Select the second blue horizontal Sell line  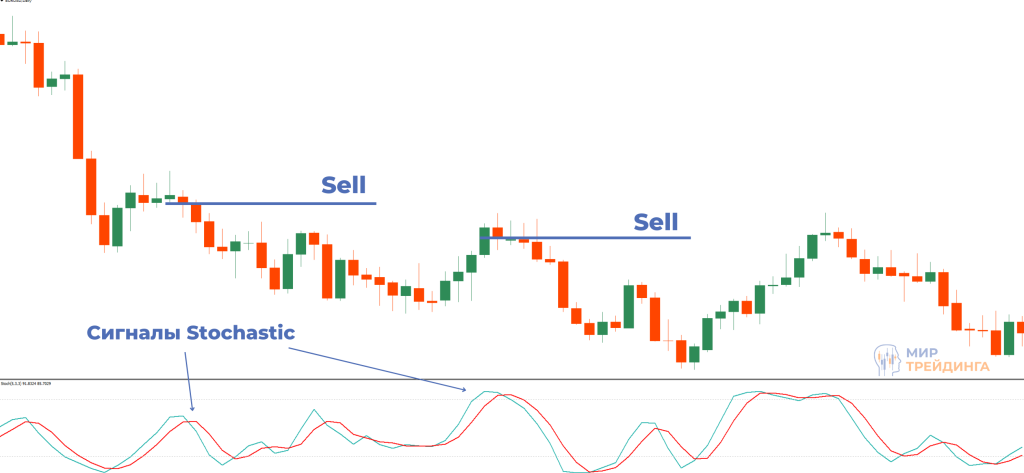600,238
